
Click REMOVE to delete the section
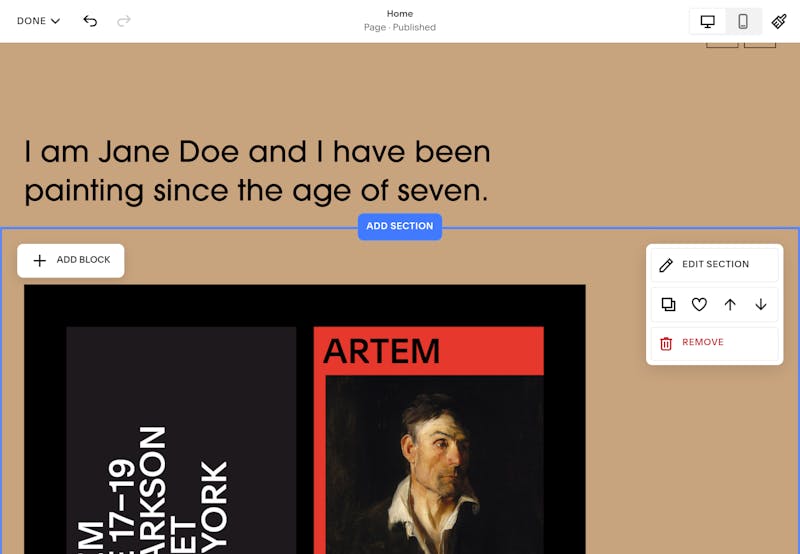click(x=714, y=343)
